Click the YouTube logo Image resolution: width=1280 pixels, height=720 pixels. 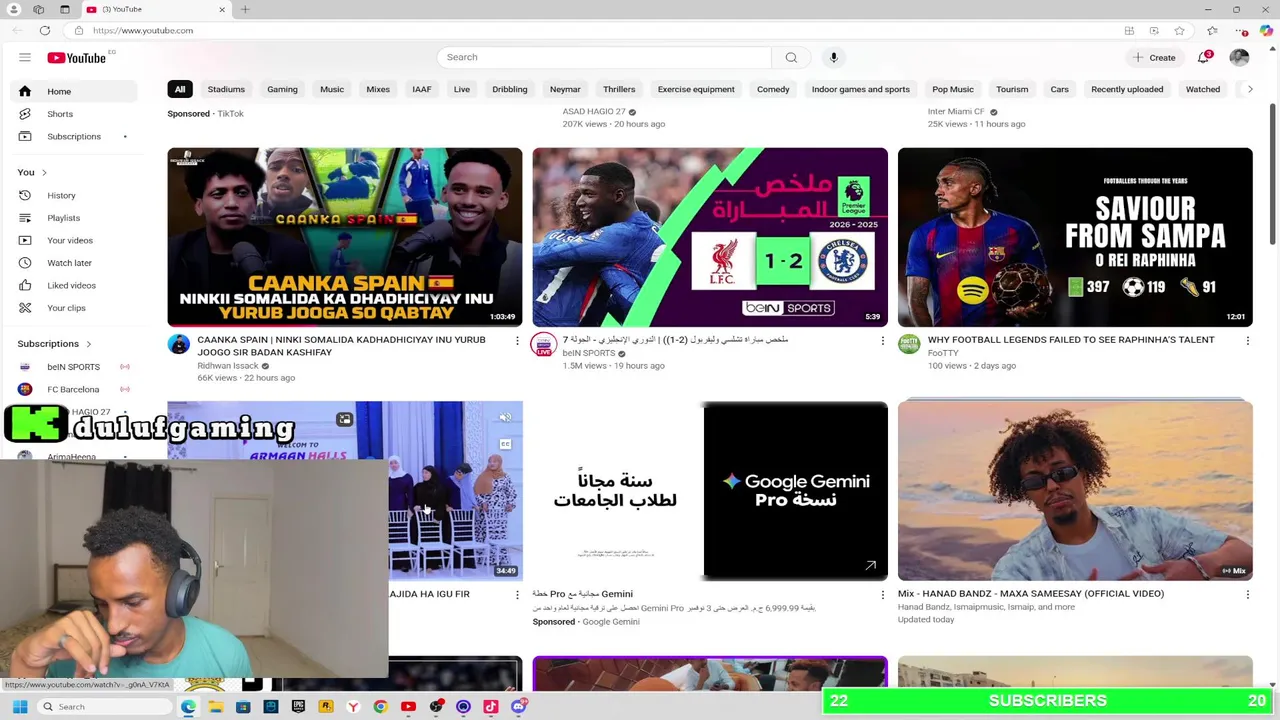76,58
